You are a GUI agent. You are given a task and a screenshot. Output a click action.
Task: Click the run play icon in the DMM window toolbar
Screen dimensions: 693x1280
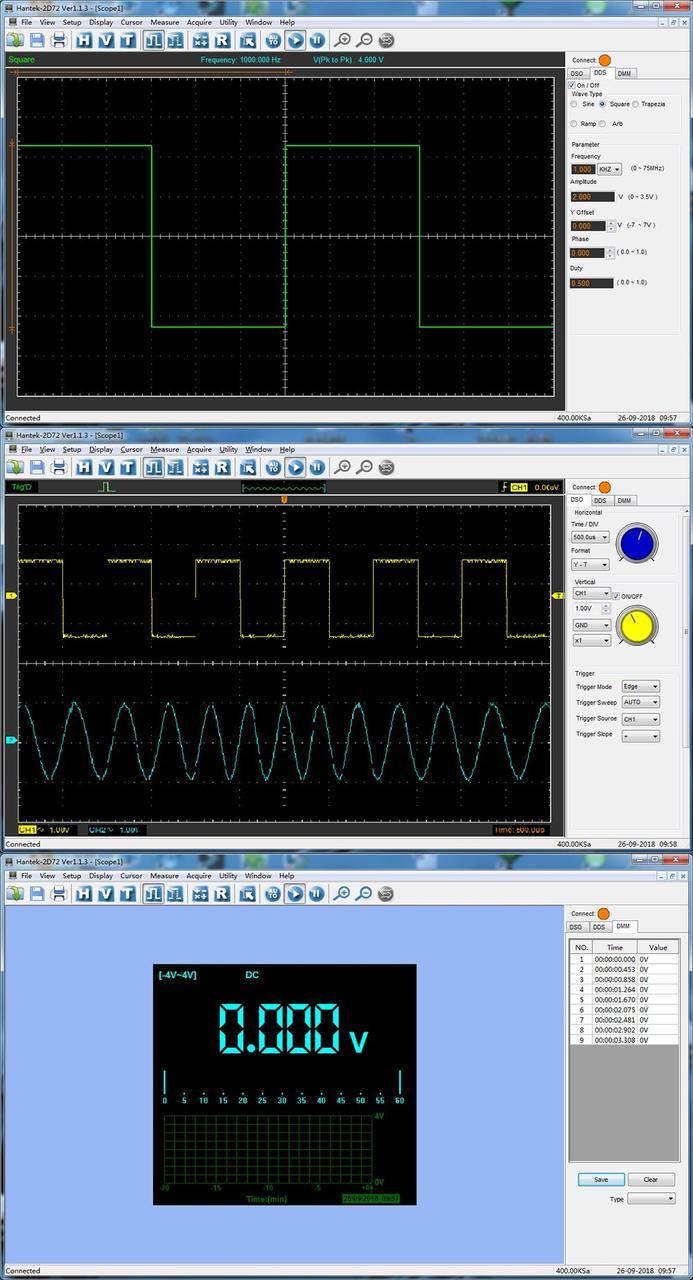pyautogui.click(x=295, y=893)
